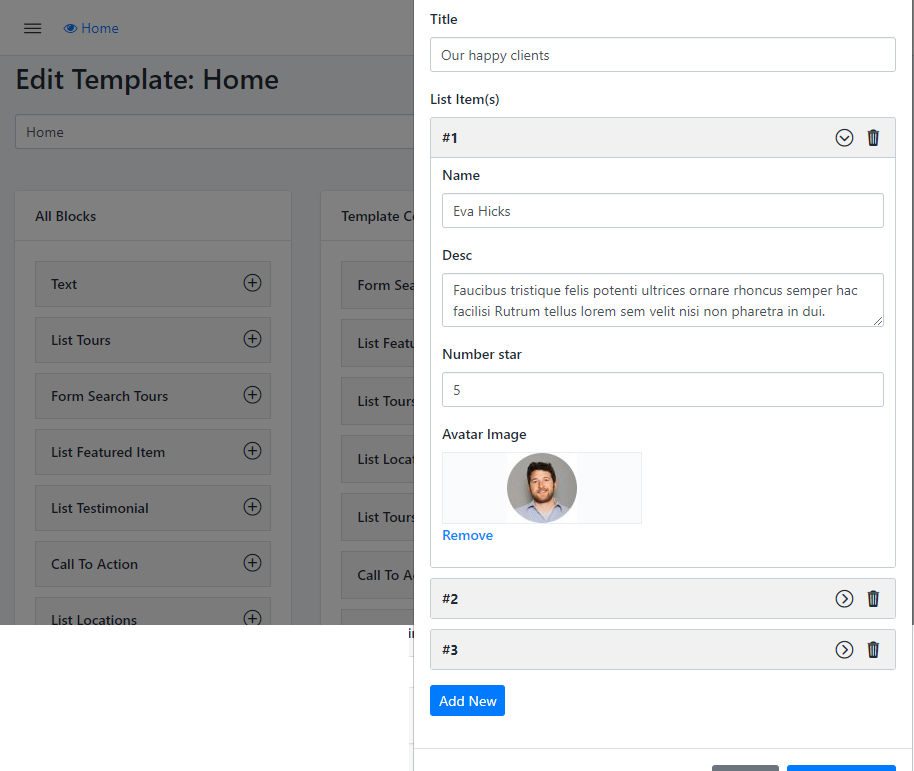914x771 pixels.
Task: Click the eye icon next to Home
Action: (x=70, y=28)
